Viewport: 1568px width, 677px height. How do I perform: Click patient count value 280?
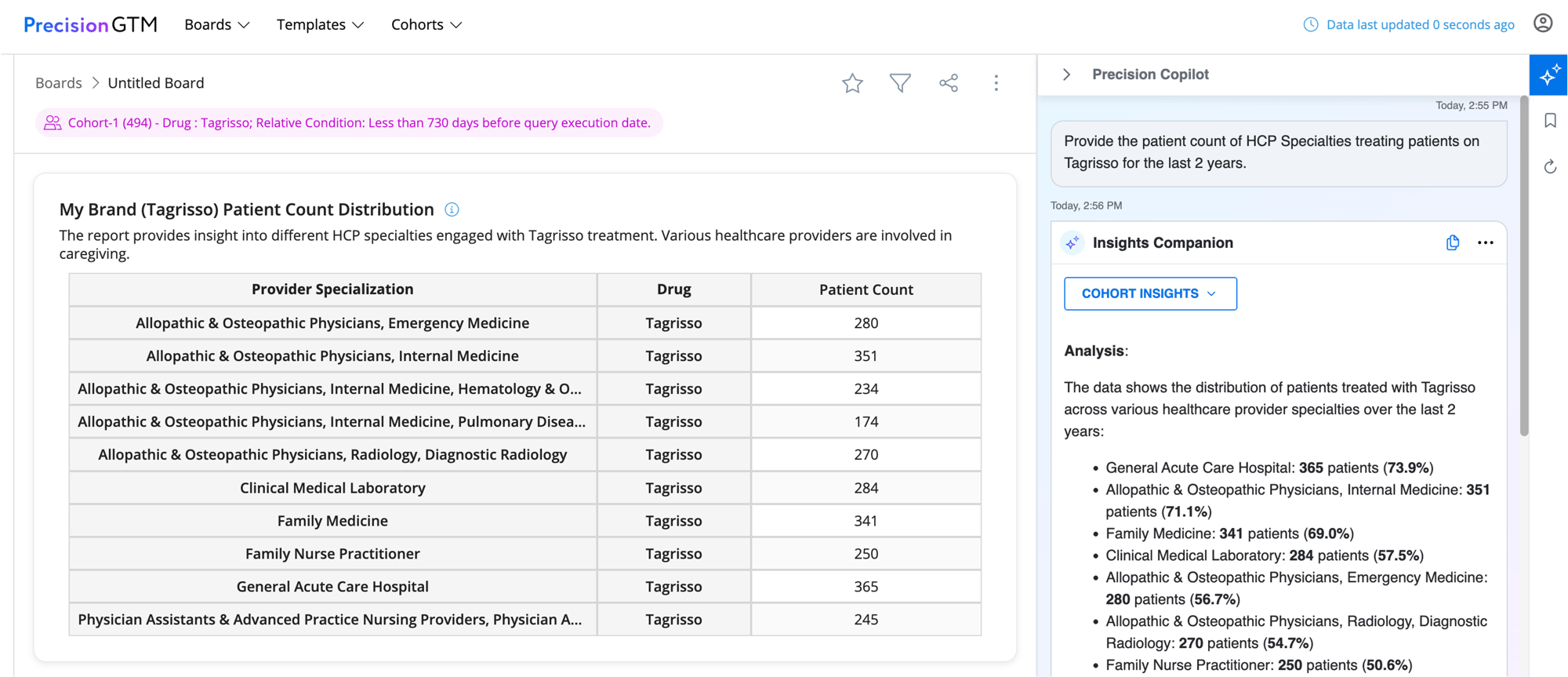[x=866, y=322]
